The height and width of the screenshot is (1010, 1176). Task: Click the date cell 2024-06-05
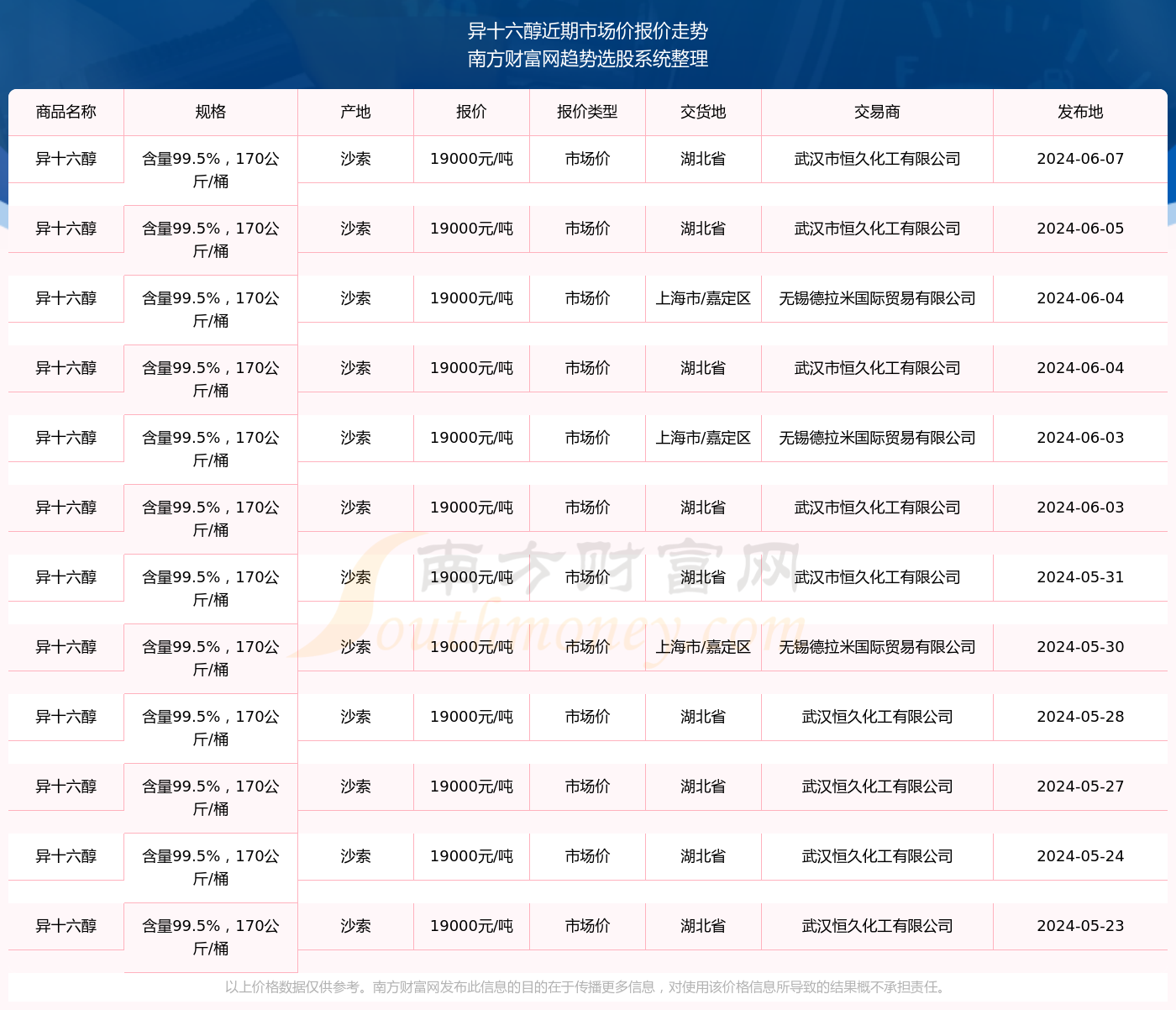coord(1081,229)
